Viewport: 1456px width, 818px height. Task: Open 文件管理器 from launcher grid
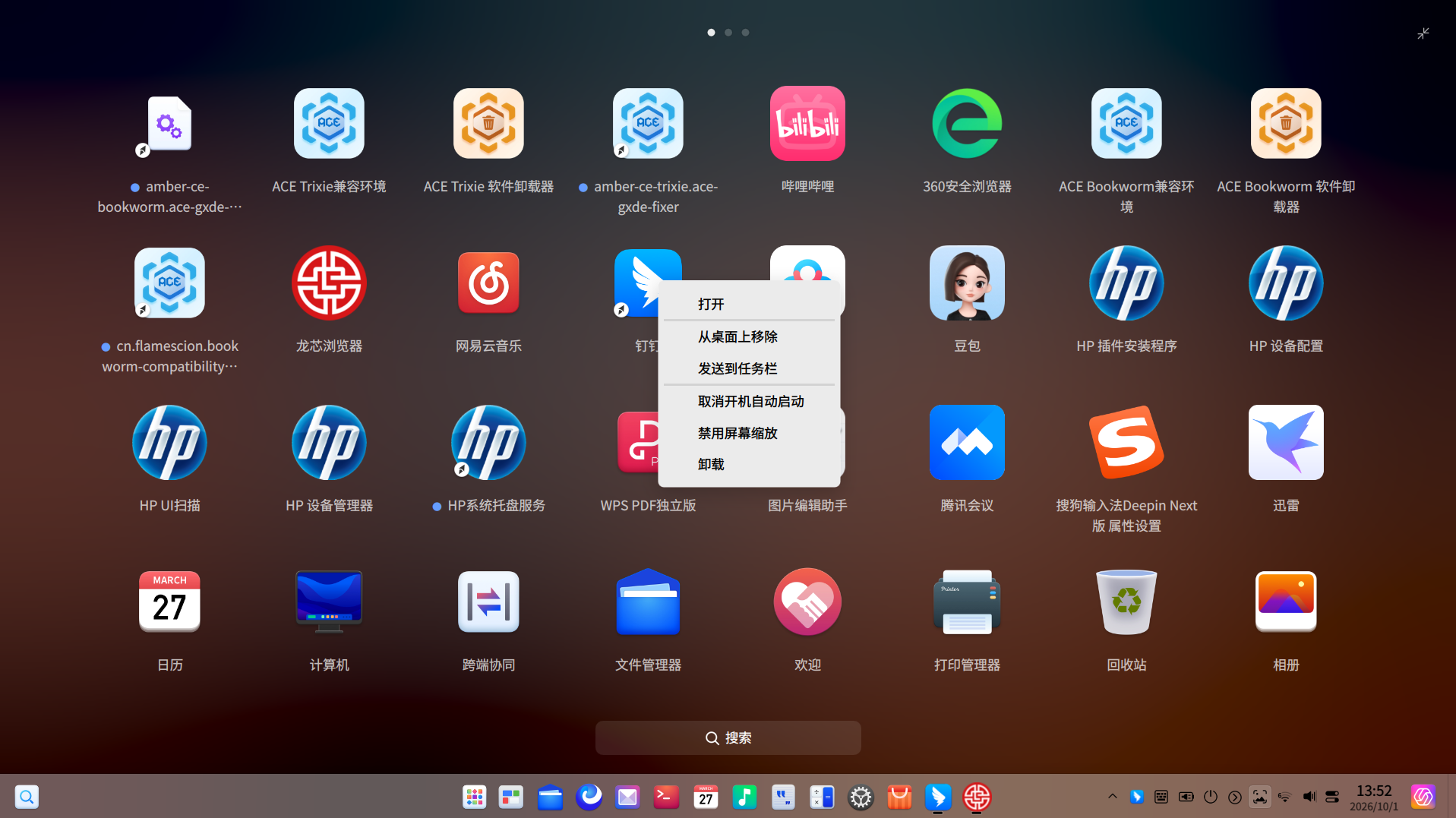point(648,602)
